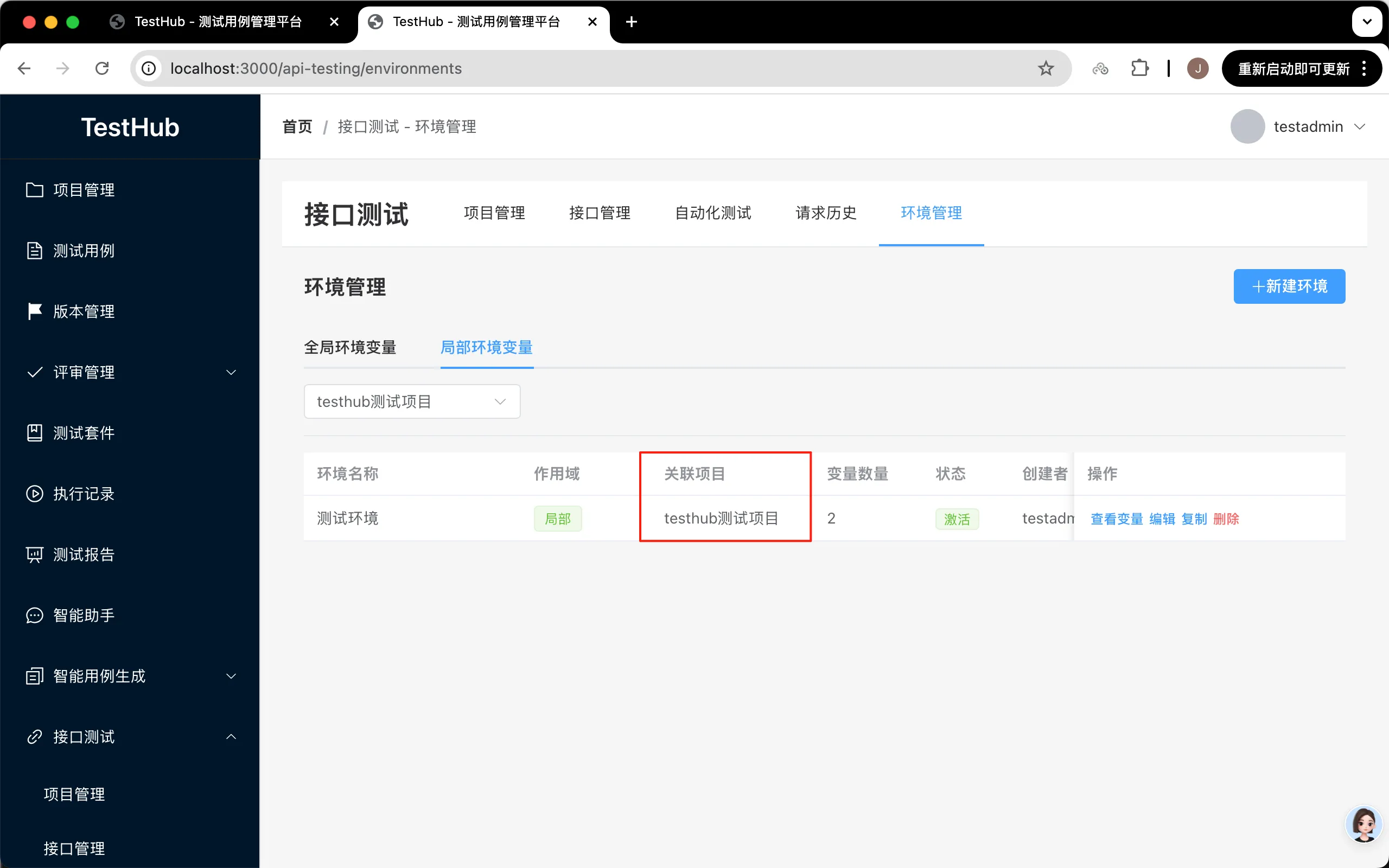Click the 删除 link in the table row

coord(1226,519)
